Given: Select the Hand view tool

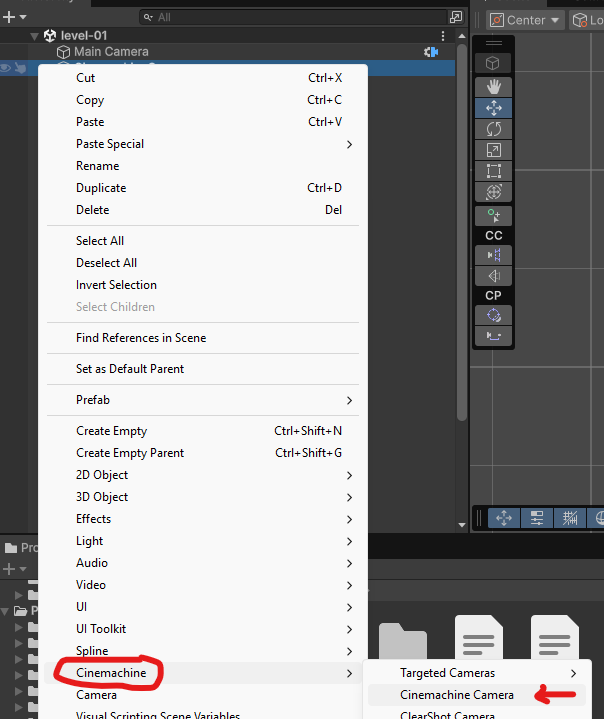Looking at the screenshot, I should click(x=493, y=87).
